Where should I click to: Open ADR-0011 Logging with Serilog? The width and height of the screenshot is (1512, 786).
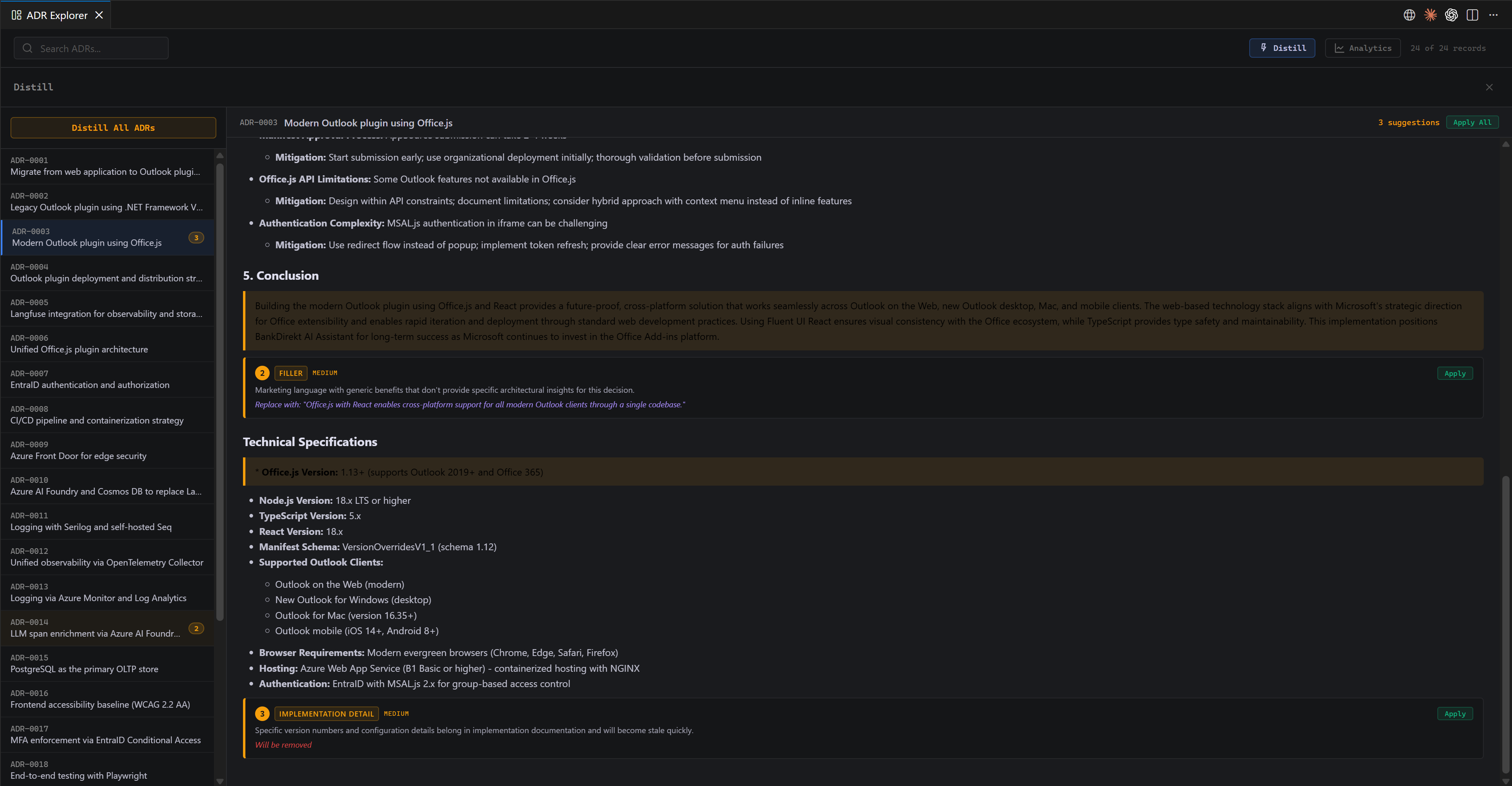pos(107,521)
